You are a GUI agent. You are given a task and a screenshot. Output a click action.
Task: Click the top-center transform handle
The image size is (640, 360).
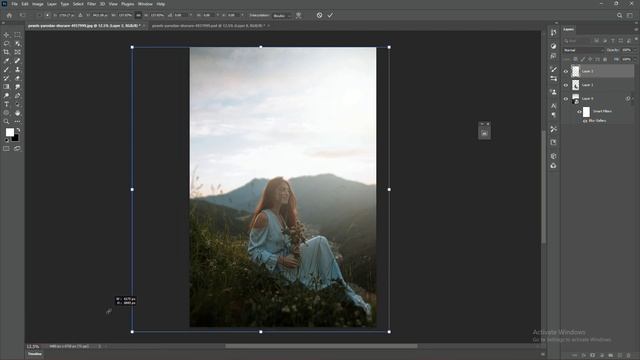coord(261,47)
